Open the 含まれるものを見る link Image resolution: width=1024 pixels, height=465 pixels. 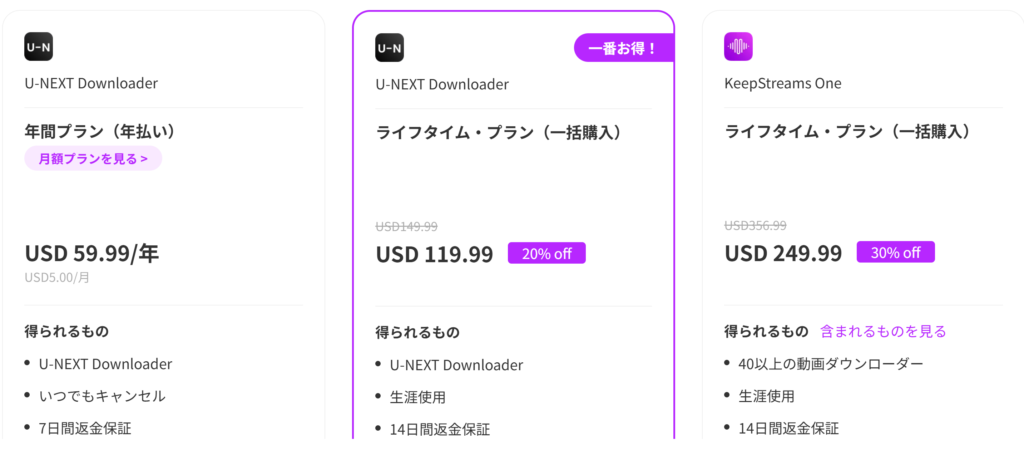point(883,331)
